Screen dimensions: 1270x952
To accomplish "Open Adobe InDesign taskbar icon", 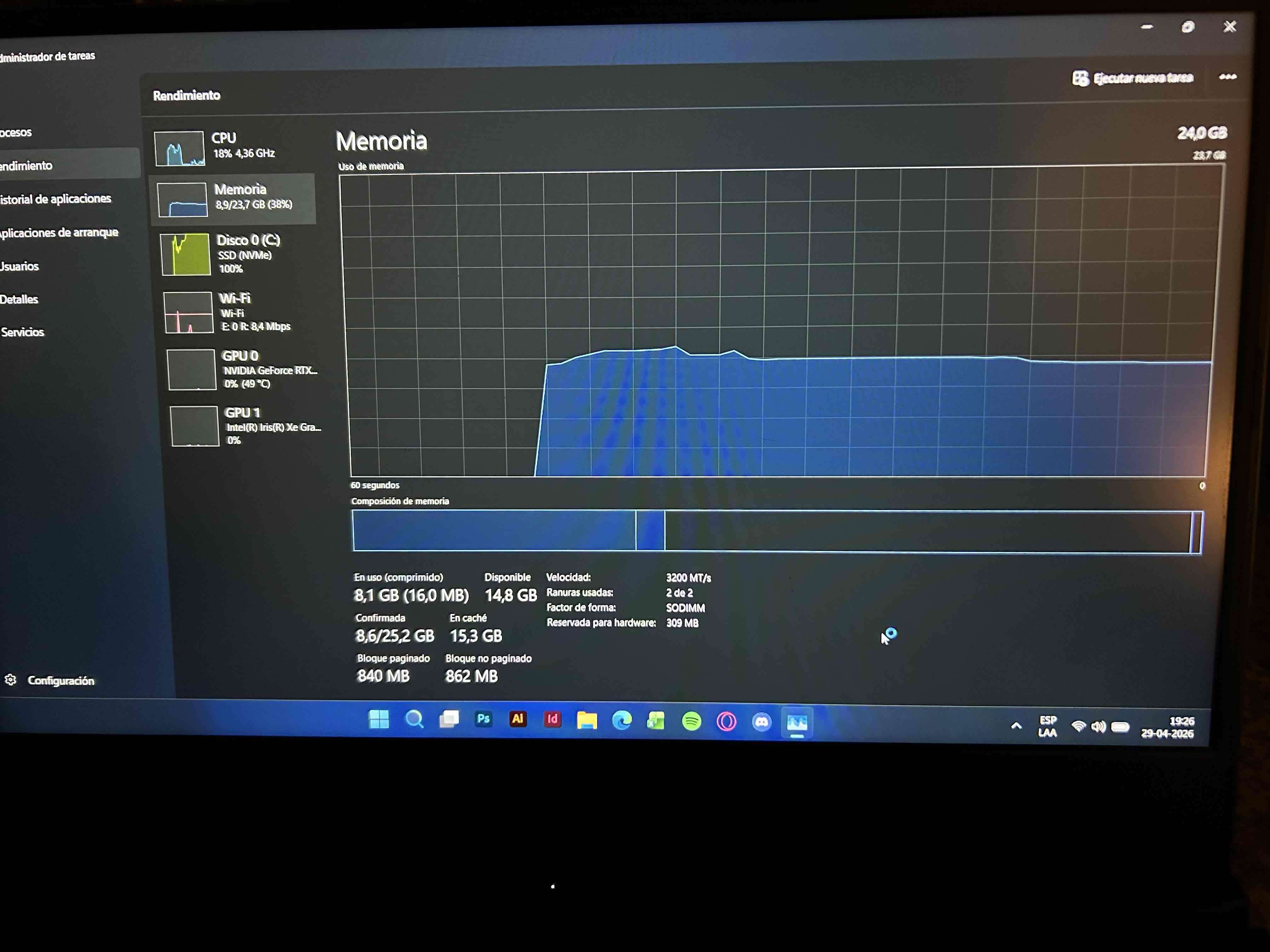I will (552, 720).
